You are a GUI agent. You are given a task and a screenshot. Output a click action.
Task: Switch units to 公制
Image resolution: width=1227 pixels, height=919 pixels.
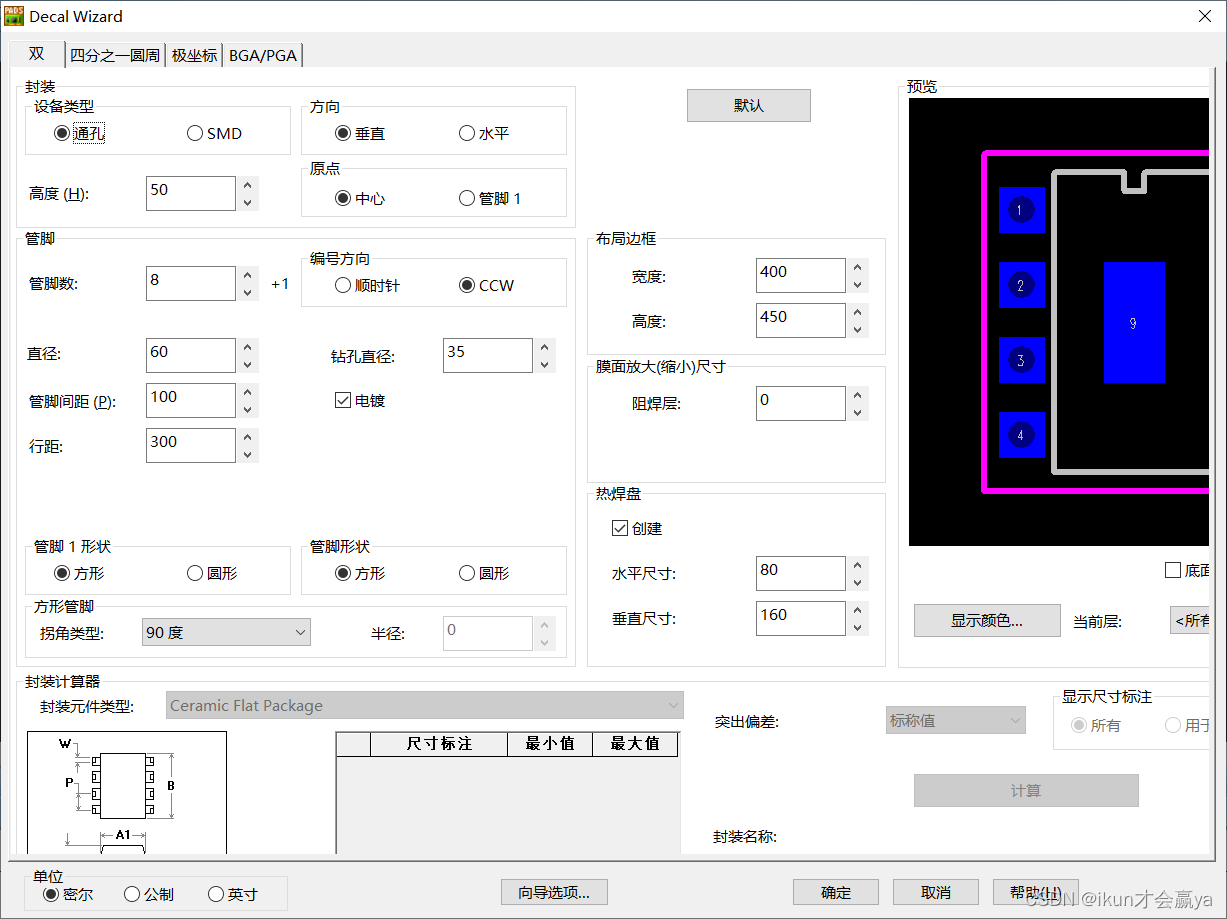(131, 895)
